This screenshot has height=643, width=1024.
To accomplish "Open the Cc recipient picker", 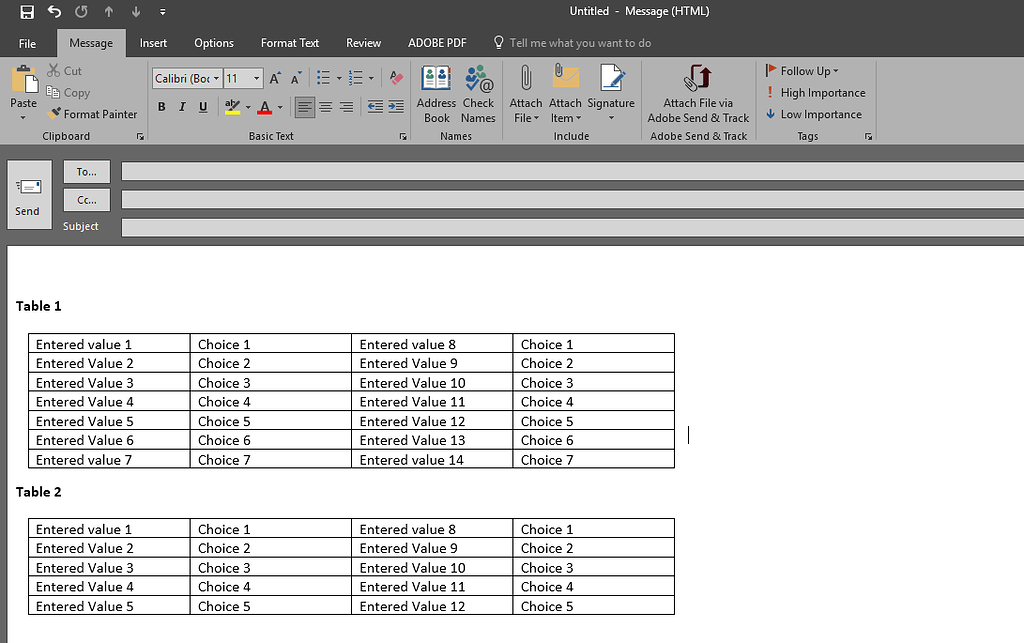I will 86,199.
